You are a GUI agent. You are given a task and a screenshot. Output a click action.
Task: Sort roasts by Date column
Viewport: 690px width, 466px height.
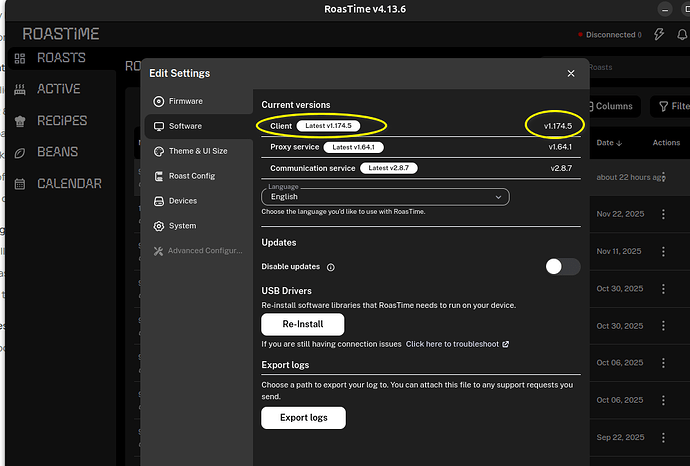[608, 143]
